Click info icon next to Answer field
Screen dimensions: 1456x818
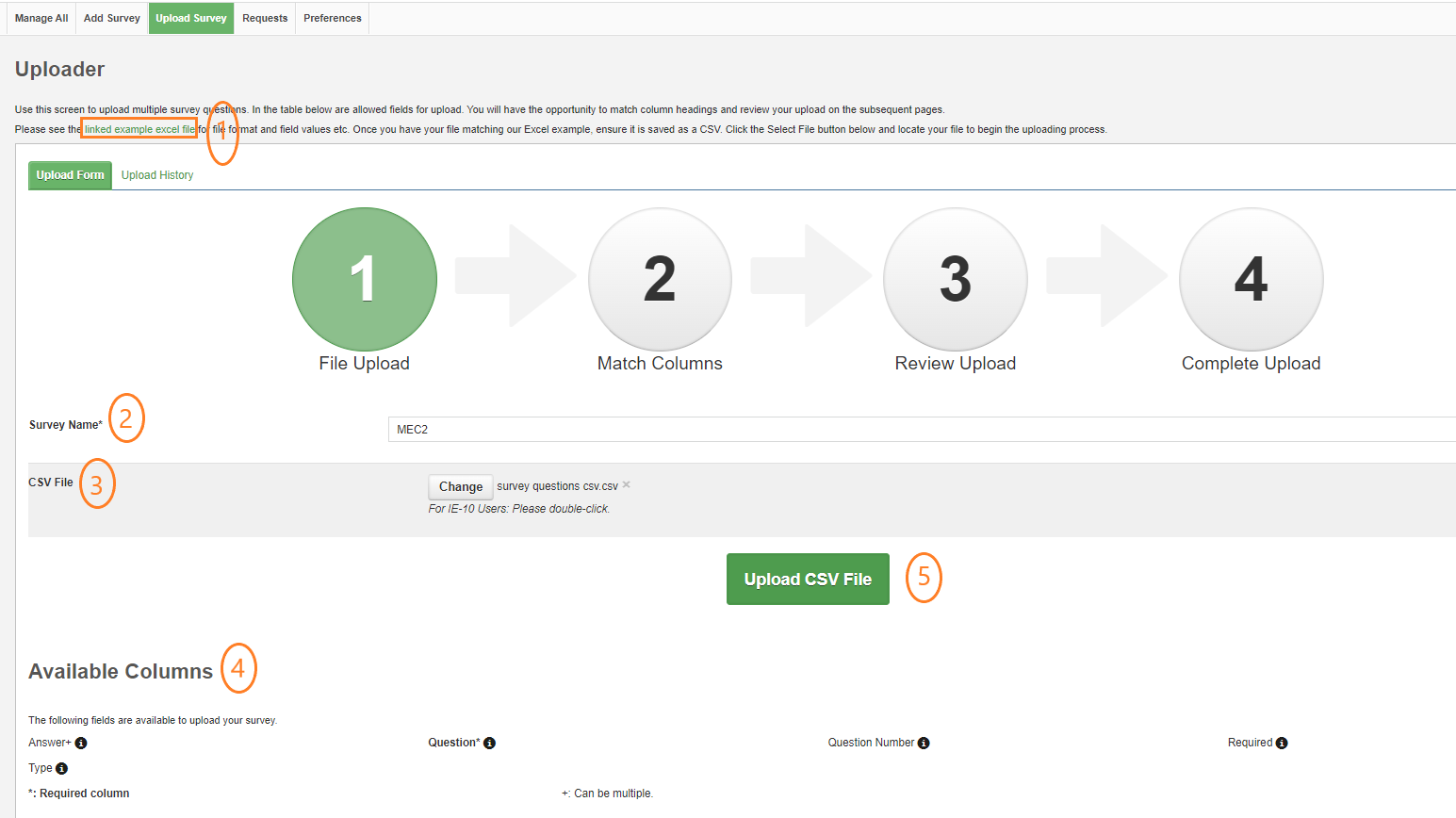tap(81, 744)
